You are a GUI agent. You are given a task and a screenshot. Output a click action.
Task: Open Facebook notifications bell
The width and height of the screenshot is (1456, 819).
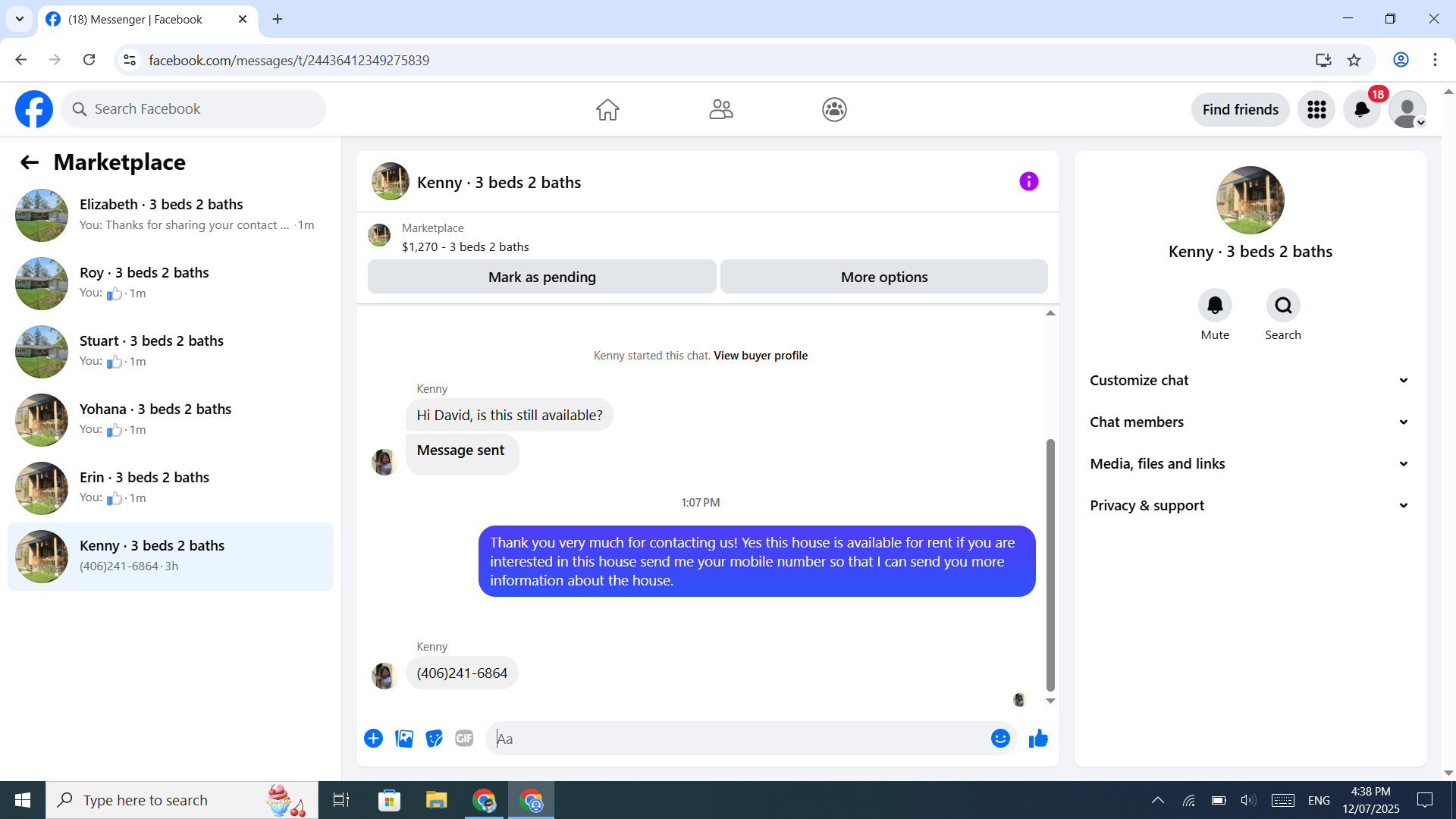click(x=1361, y=110)
